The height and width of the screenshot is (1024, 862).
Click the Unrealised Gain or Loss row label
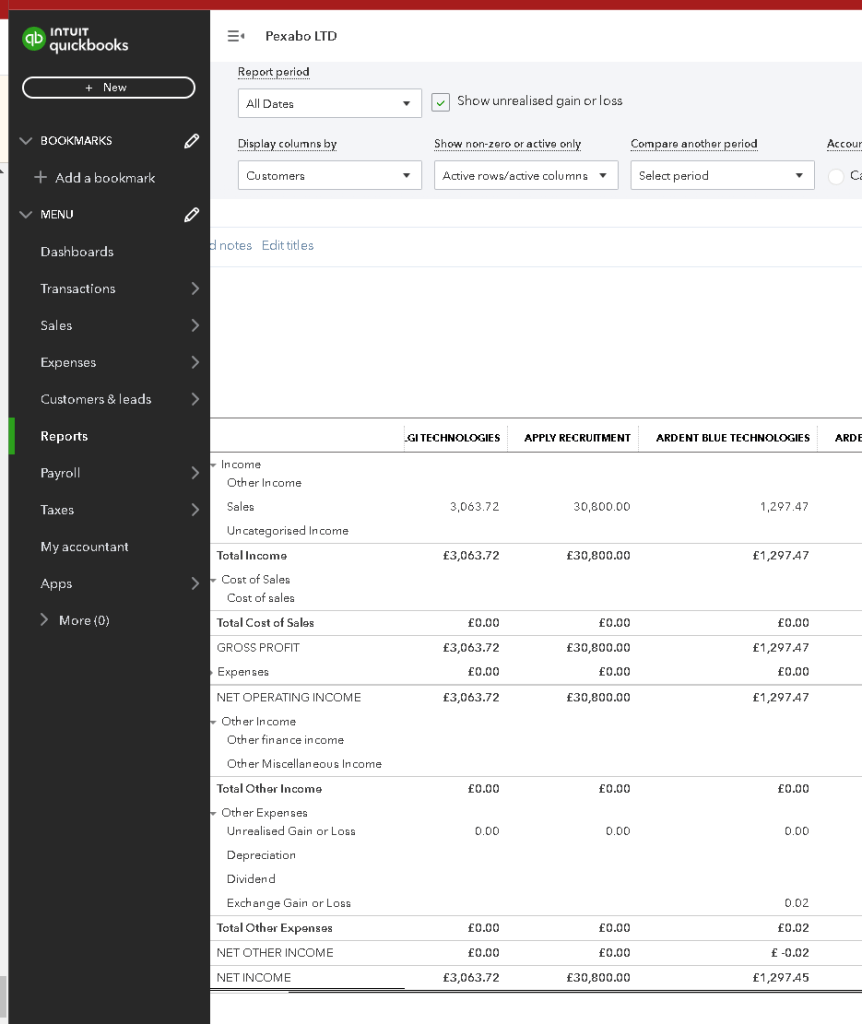point(291,831)
